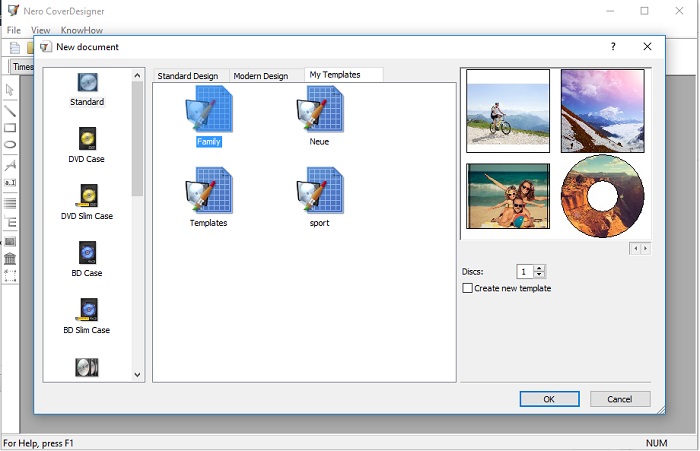Close the New document dialog

point(647,46)
